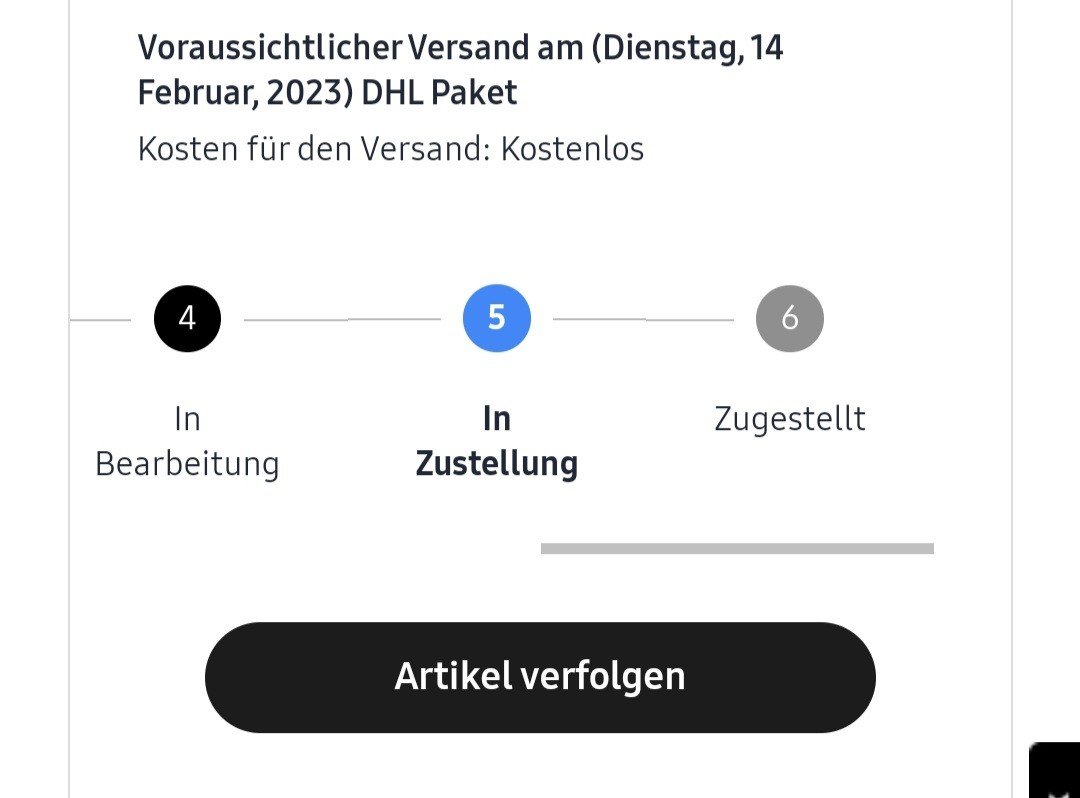Click the gray horizontal scrollbar under the steps

point(737,548)
